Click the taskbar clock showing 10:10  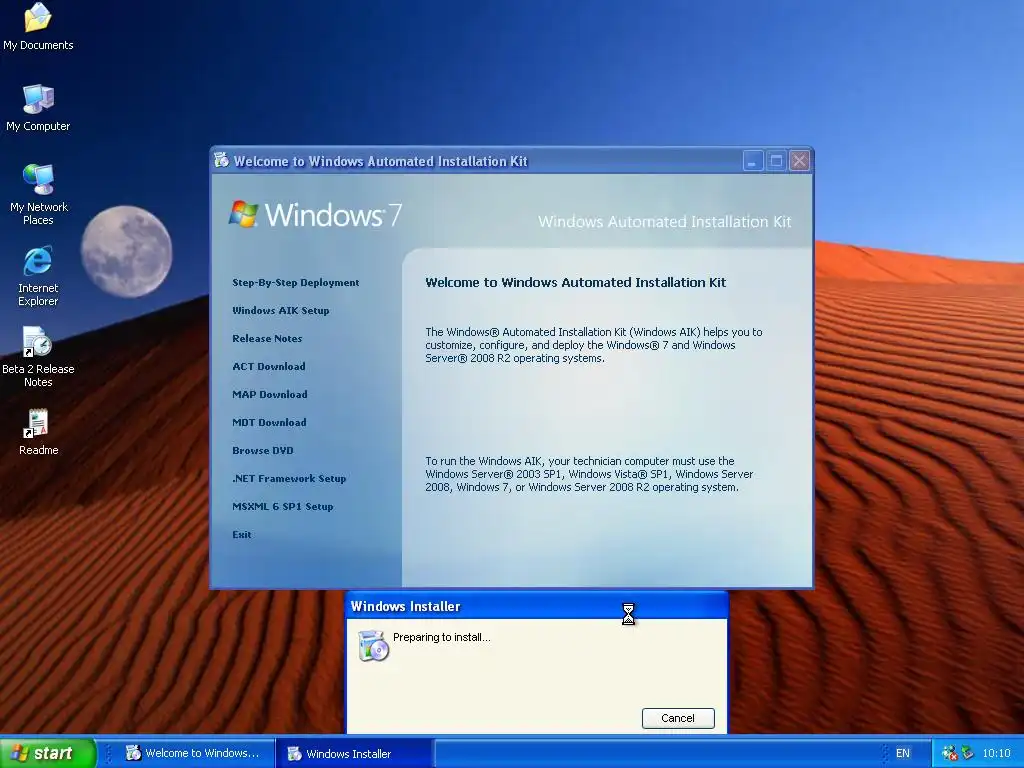[x=996, y=754]
